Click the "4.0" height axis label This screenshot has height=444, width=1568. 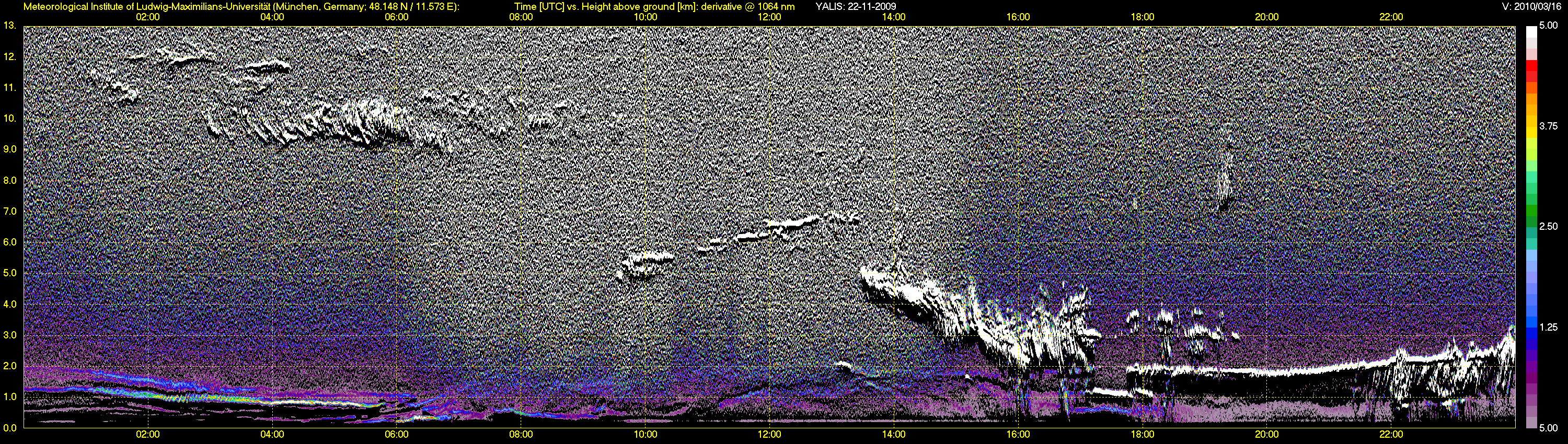click(9, 303)
